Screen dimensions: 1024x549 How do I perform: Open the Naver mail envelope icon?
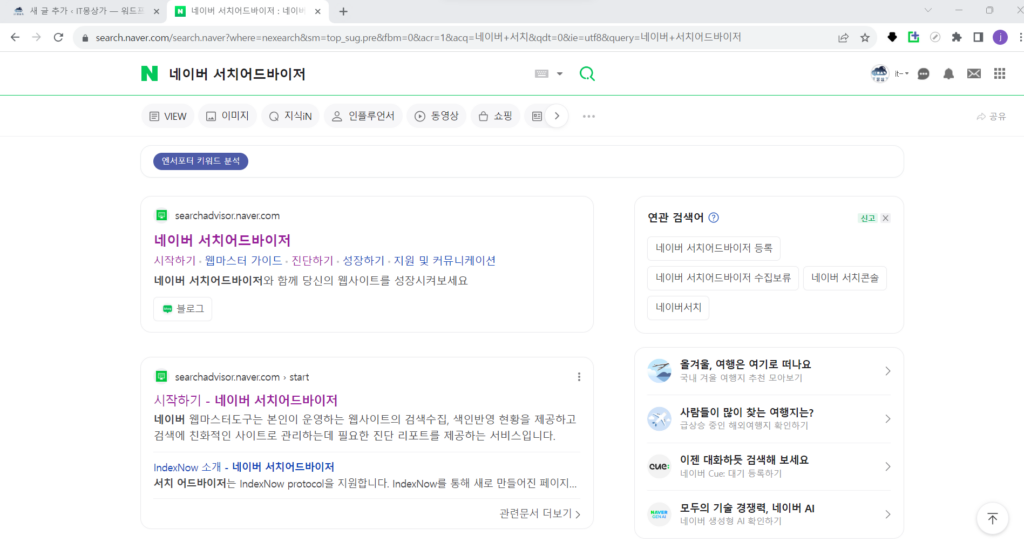[x=974, y=74]
